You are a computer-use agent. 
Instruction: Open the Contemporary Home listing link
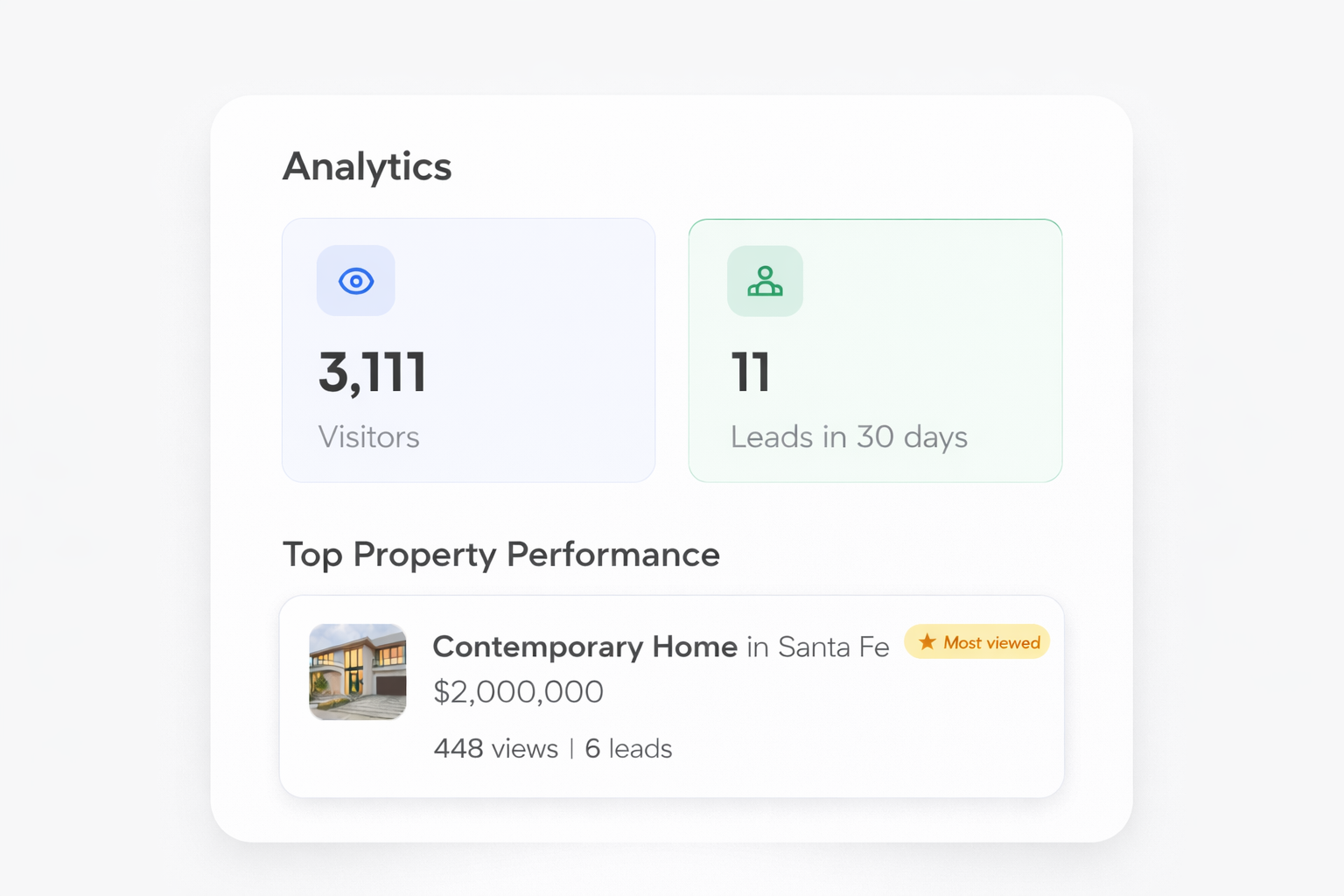click(x=584, y=647)
